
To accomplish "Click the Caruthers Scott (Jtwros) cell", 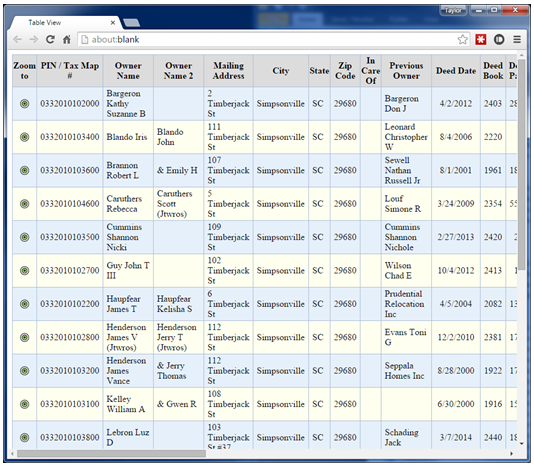I will 178,204.
